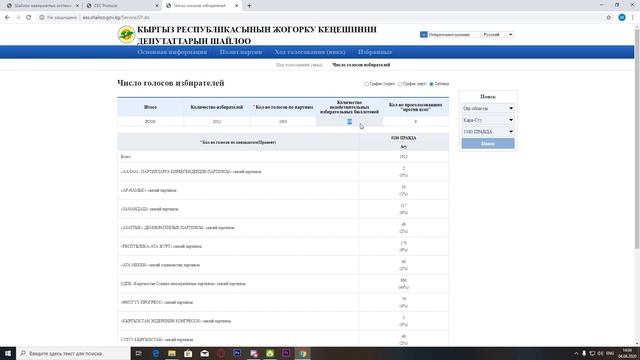Image resolution: width=640 pixels, height=360 pixels.
Task: Click the Поиск search button
Action: tap(488, 144)
